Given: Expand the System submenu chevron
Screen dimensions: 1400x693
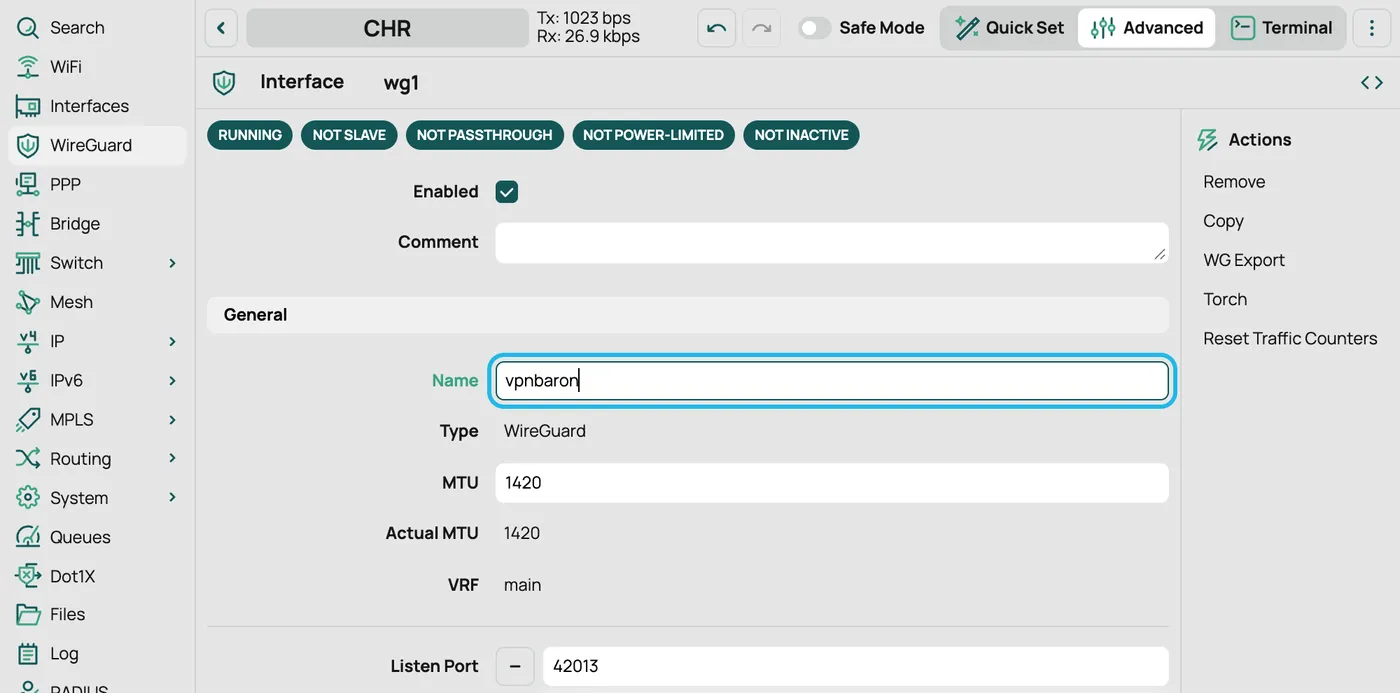Looking at the screenshot, I should coord(172,497).
